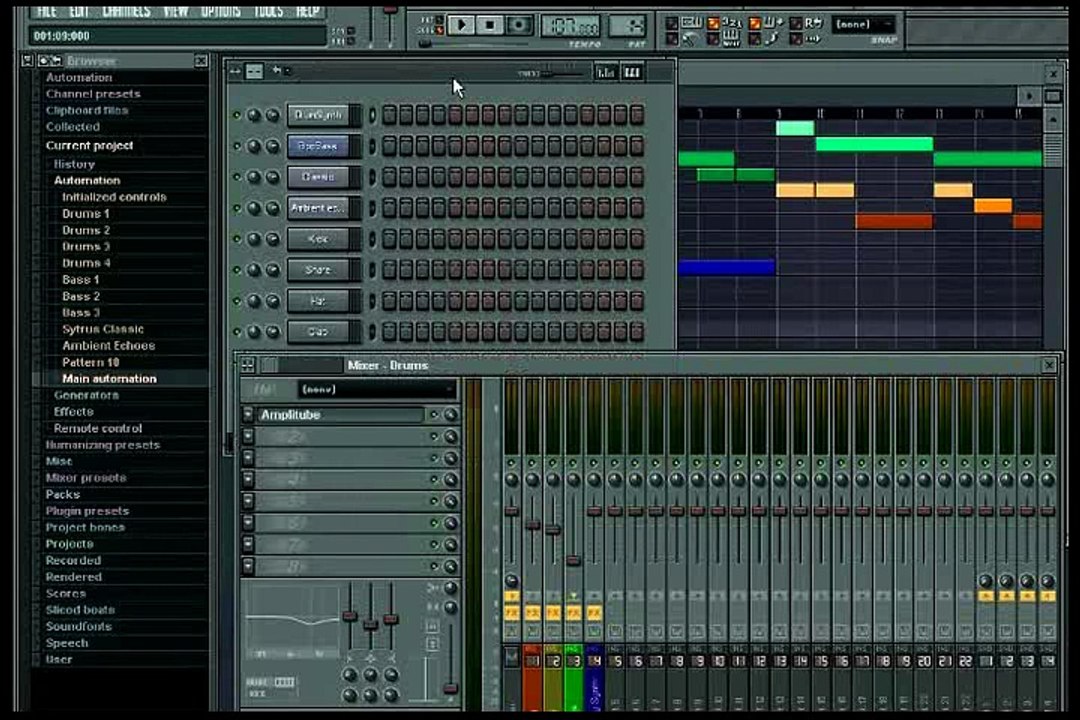Screen dimensions: 1080x720
Task: Click the blue clip in the playlist
Action: point(727,267)
